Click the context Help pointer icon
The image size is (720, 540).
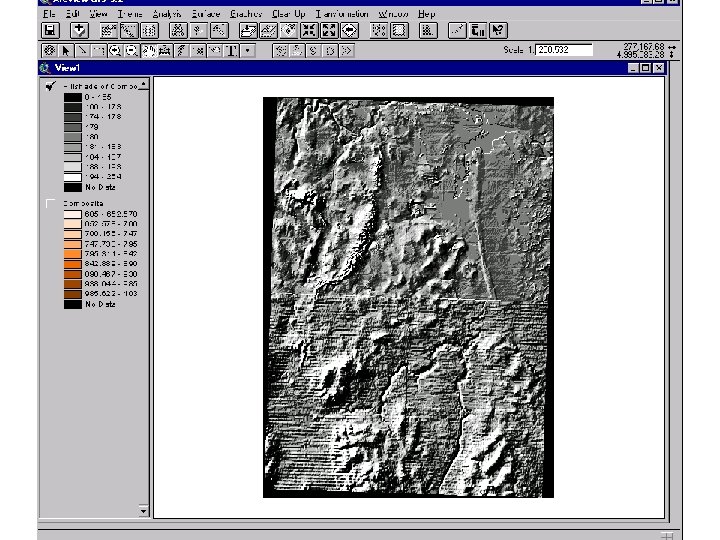(498, 31)
